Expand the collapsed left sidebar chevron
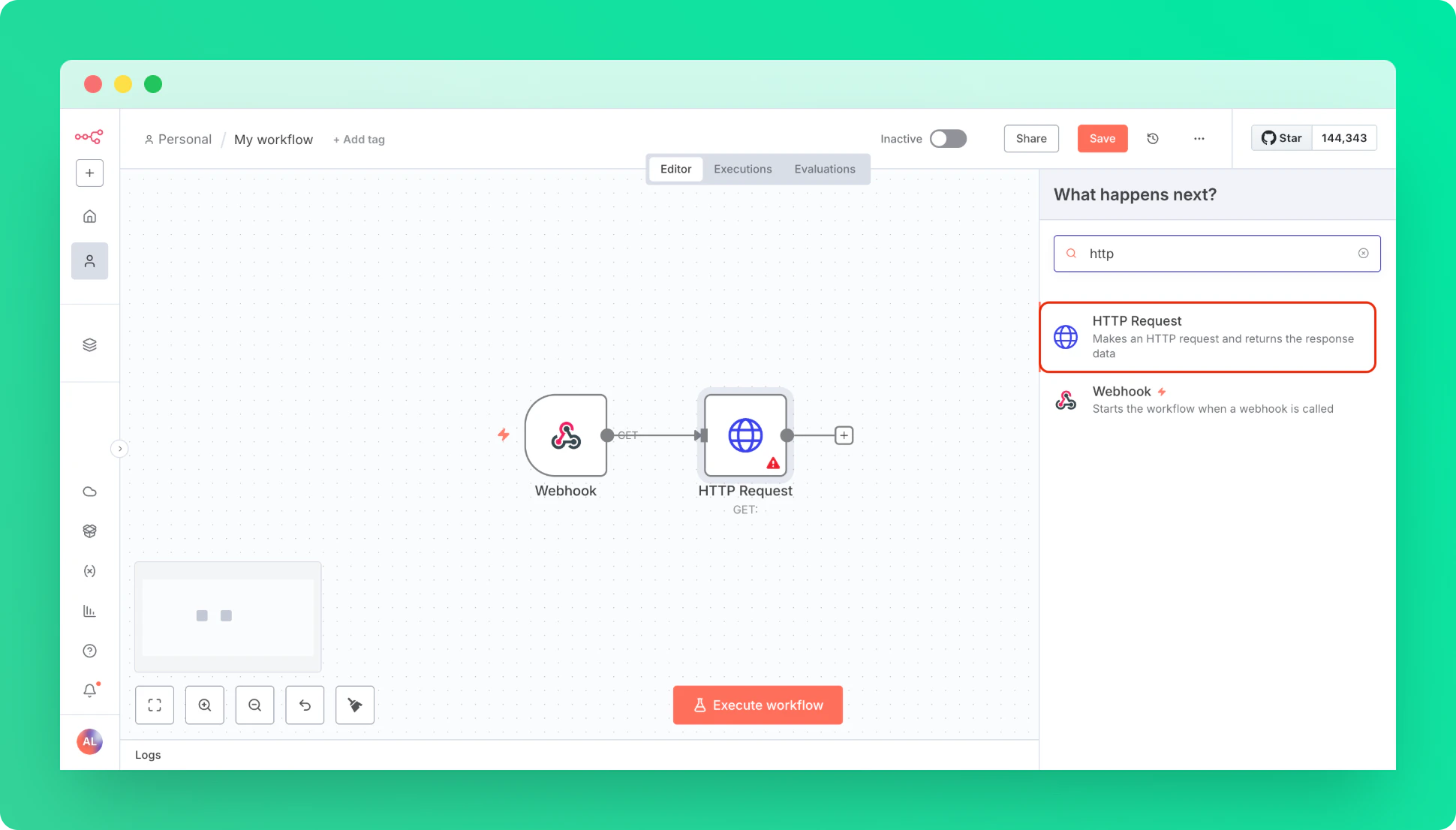This screenshot has height=830, width=1456. (x=119, y=449)
